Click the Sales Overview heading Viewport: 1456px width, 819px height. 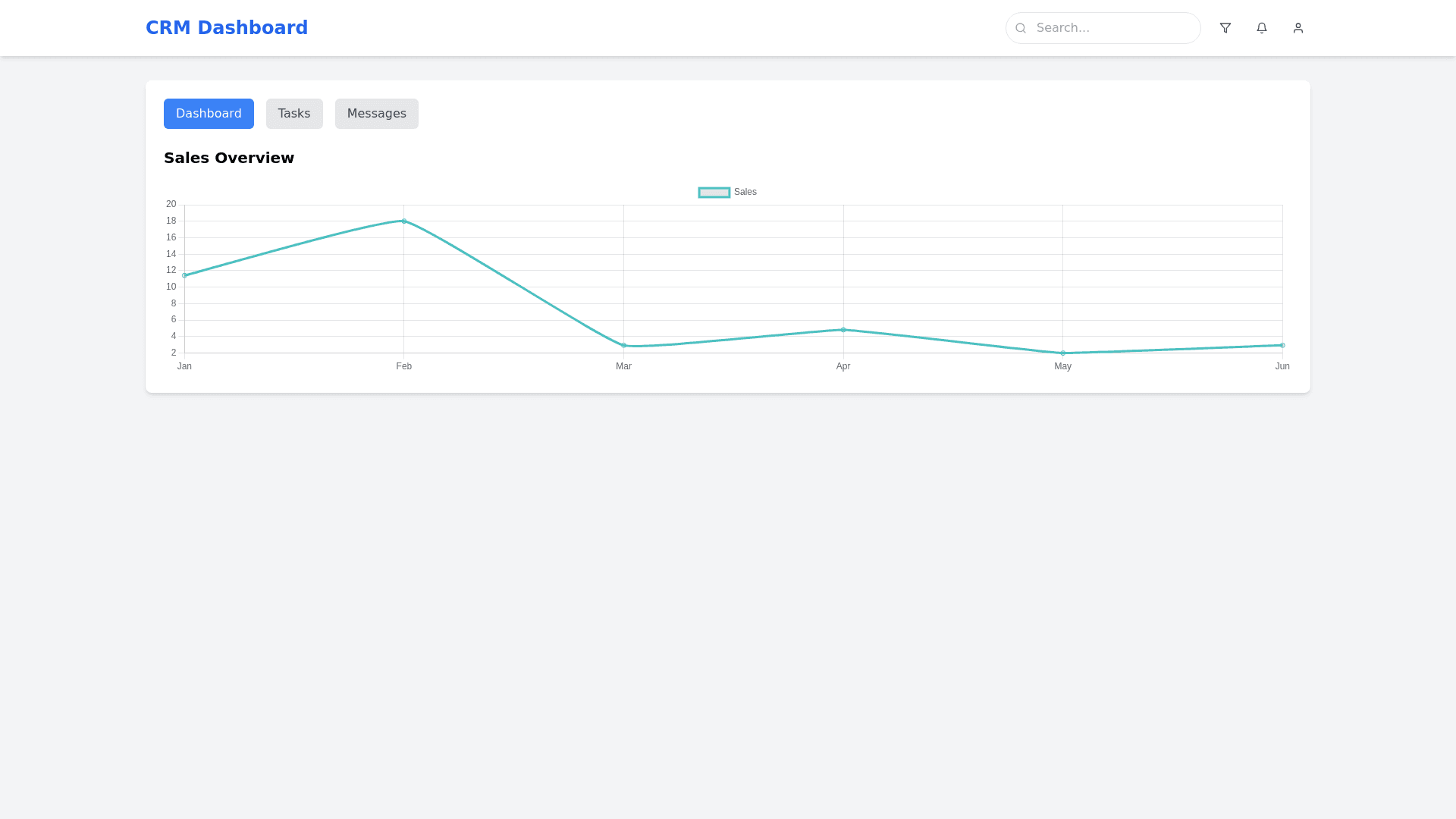(229, 158)
